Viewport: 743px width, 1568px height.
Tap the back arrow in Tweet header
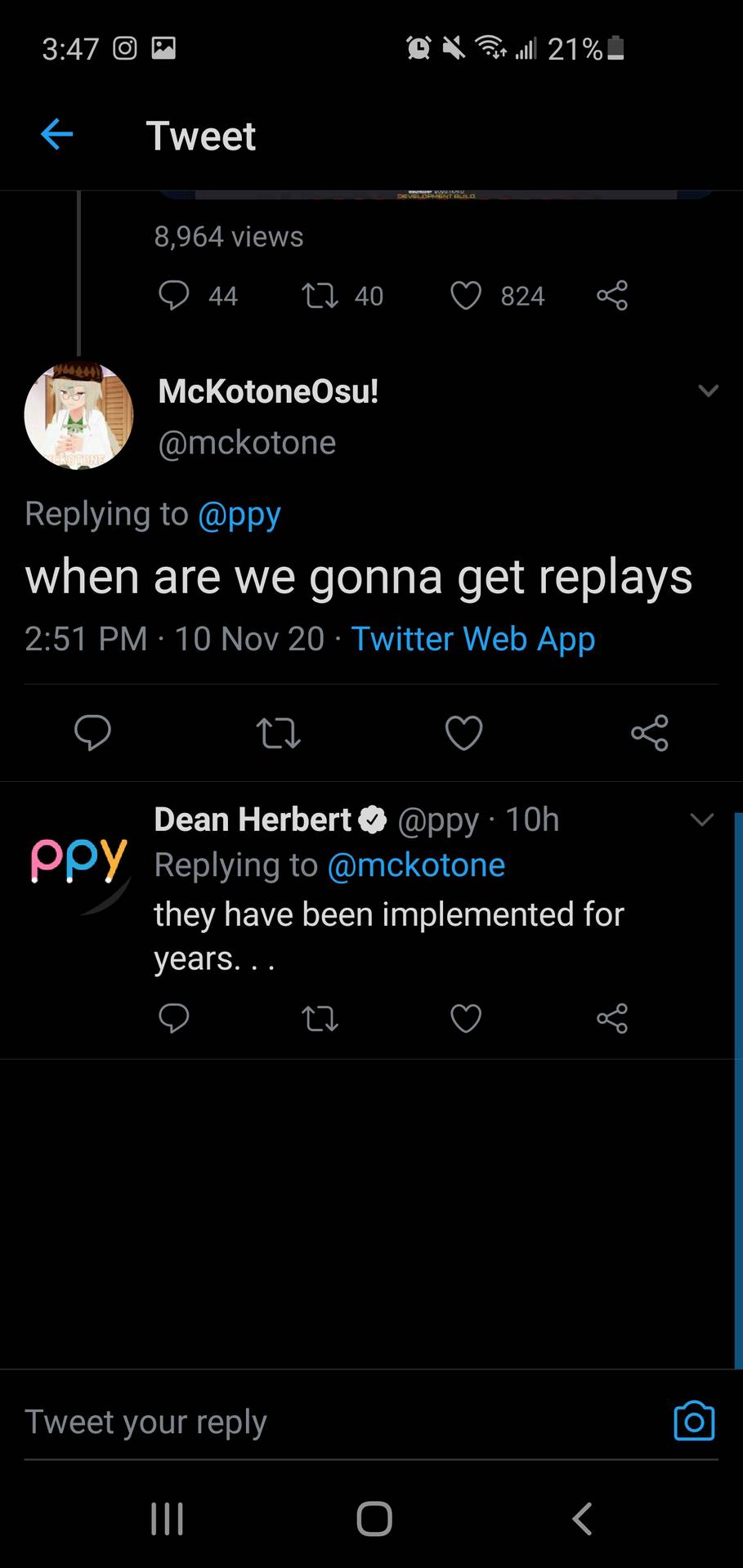[56, 135]
